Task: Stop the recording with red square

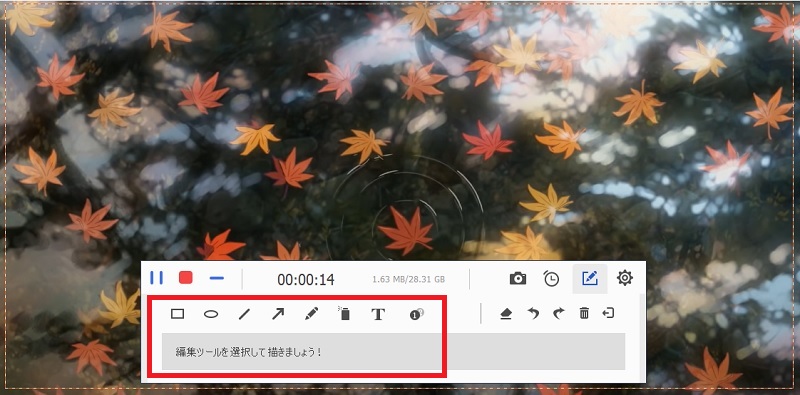Action: (x=186, y=278)
